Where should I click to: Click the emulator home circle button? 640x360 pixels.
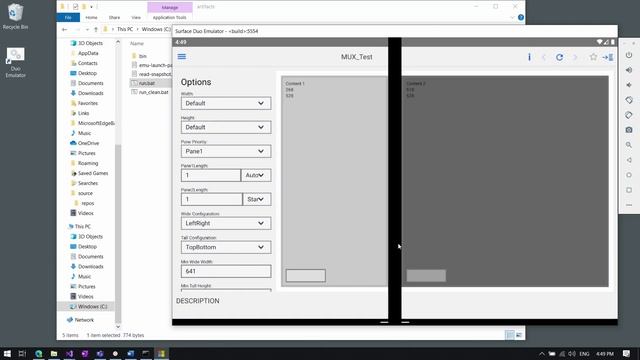click(629, 175)
